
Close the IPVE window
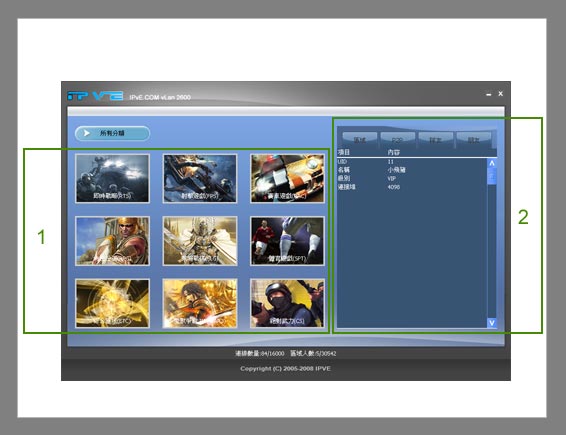coord(500,93)
